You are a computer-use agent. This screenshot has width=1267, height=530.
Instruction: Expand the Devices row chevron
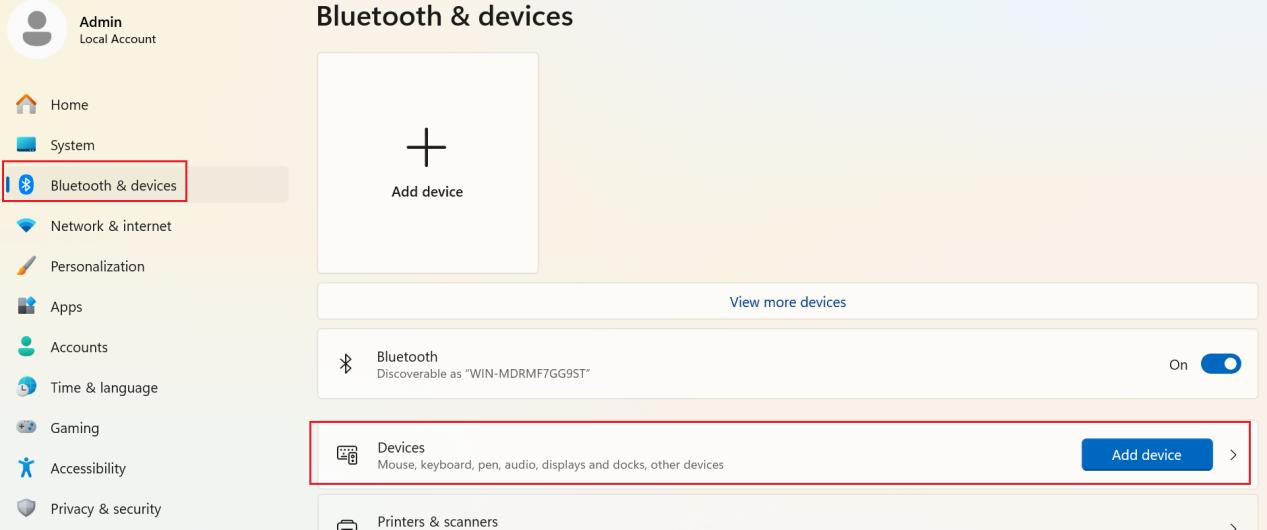[1233, 455]
